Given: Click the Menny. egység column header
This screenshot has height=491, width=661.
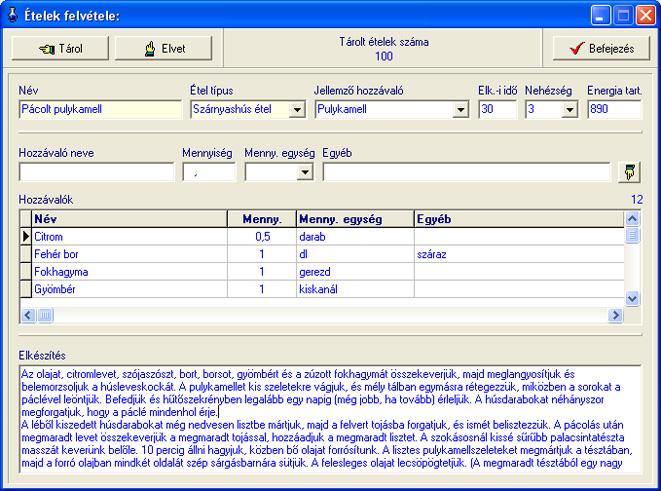Looking at the screenshot, I should (x=355, y=219).
